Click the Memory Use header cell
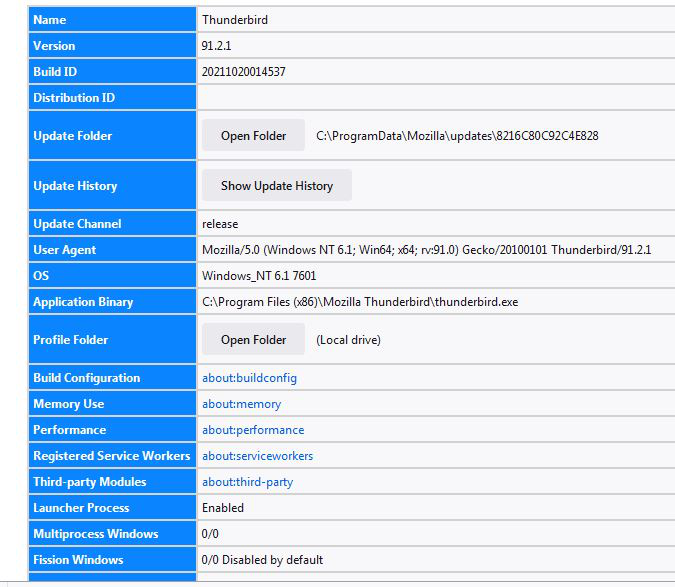 tap(112, 403)
